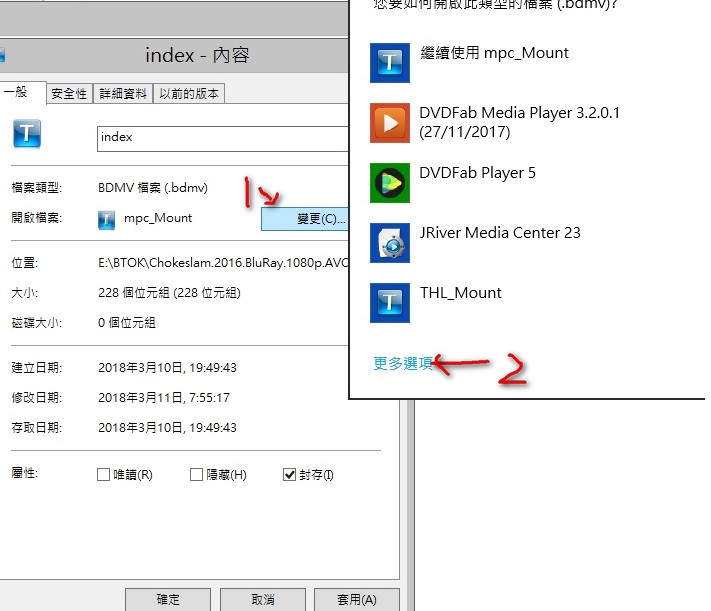Select the DVDFab Media Player 3.2.0.1 icon

390,123
